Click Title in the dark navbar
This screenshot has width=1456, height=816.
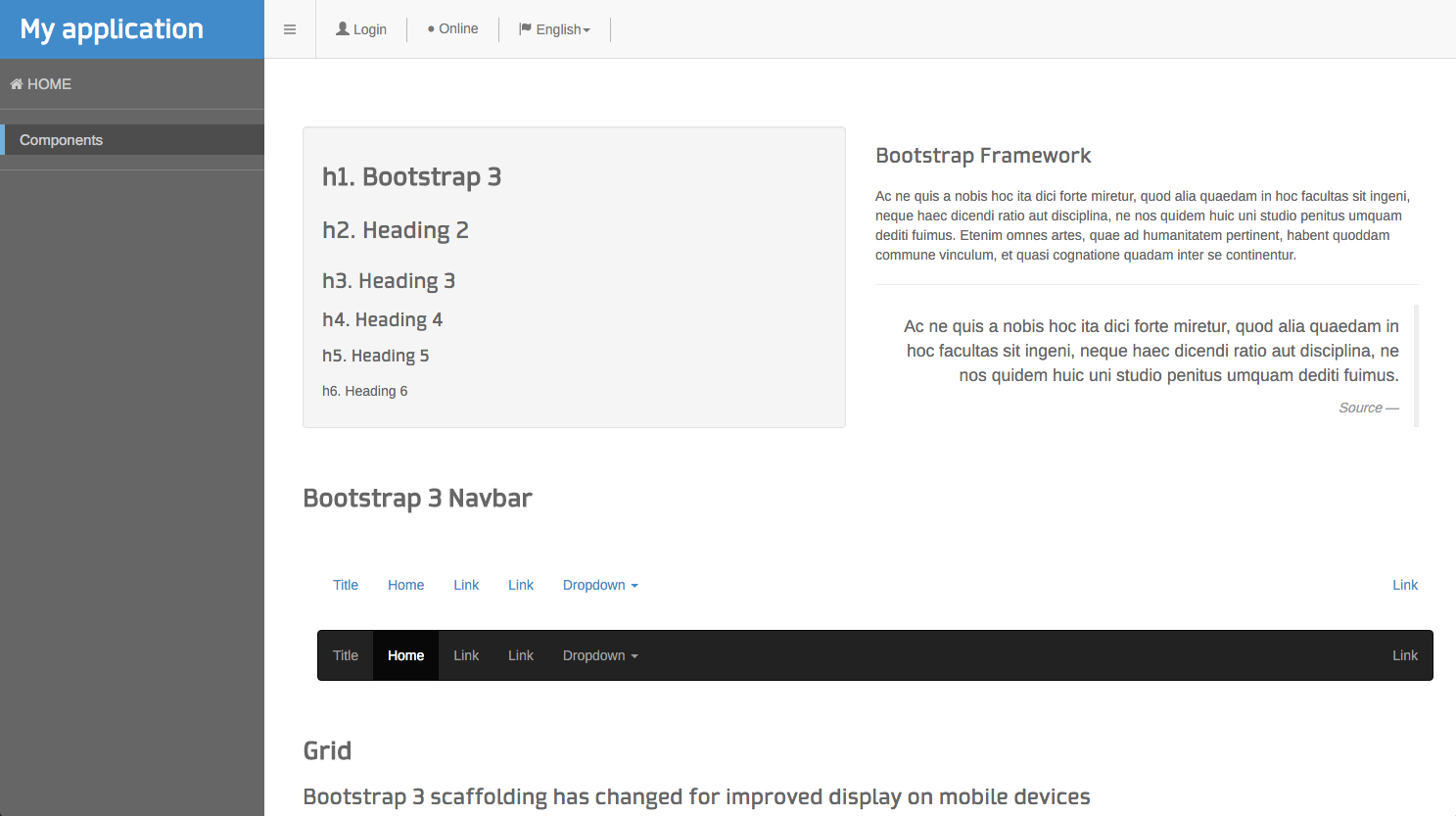coord(346,655)
